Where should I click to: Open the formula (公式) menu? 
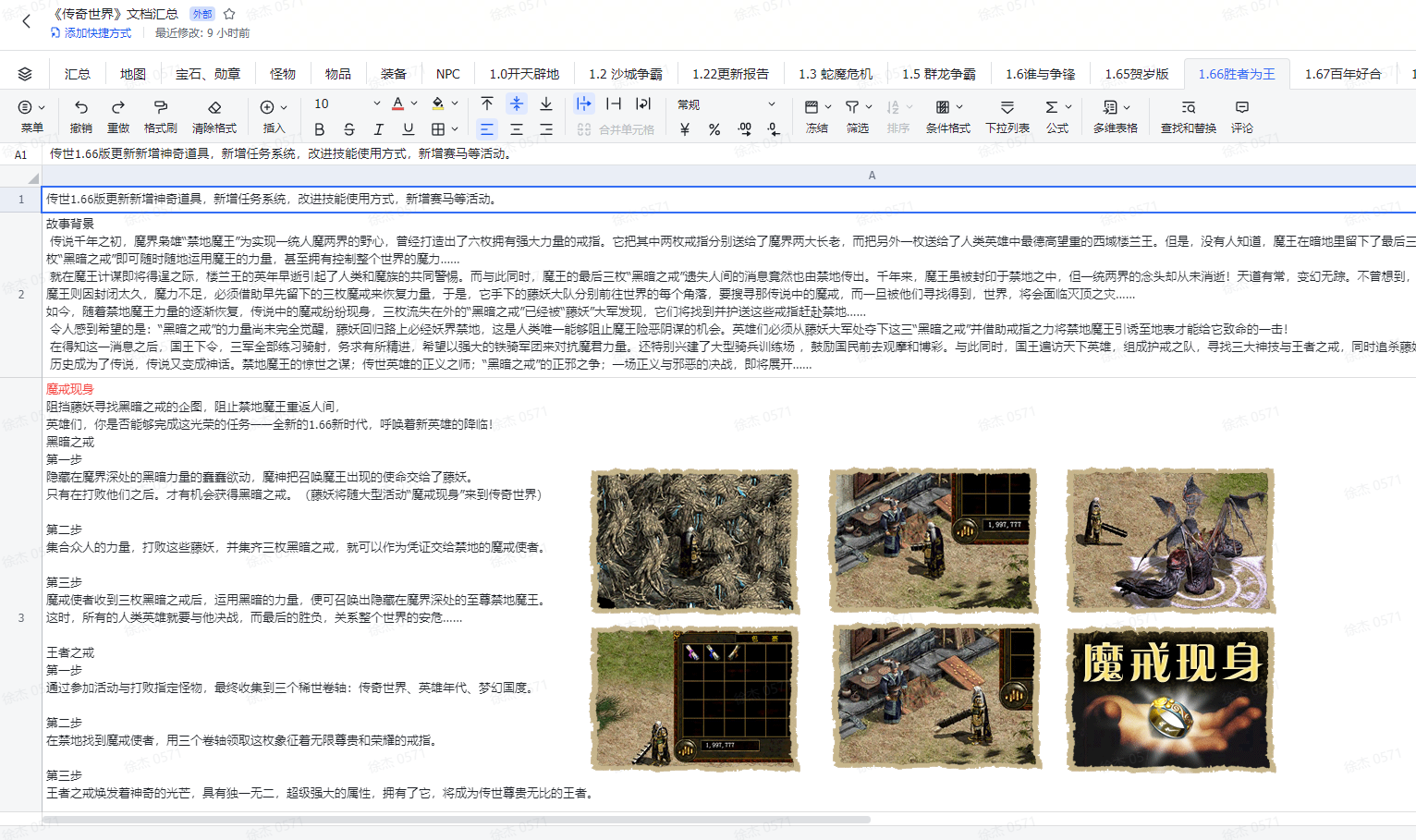1057,116
